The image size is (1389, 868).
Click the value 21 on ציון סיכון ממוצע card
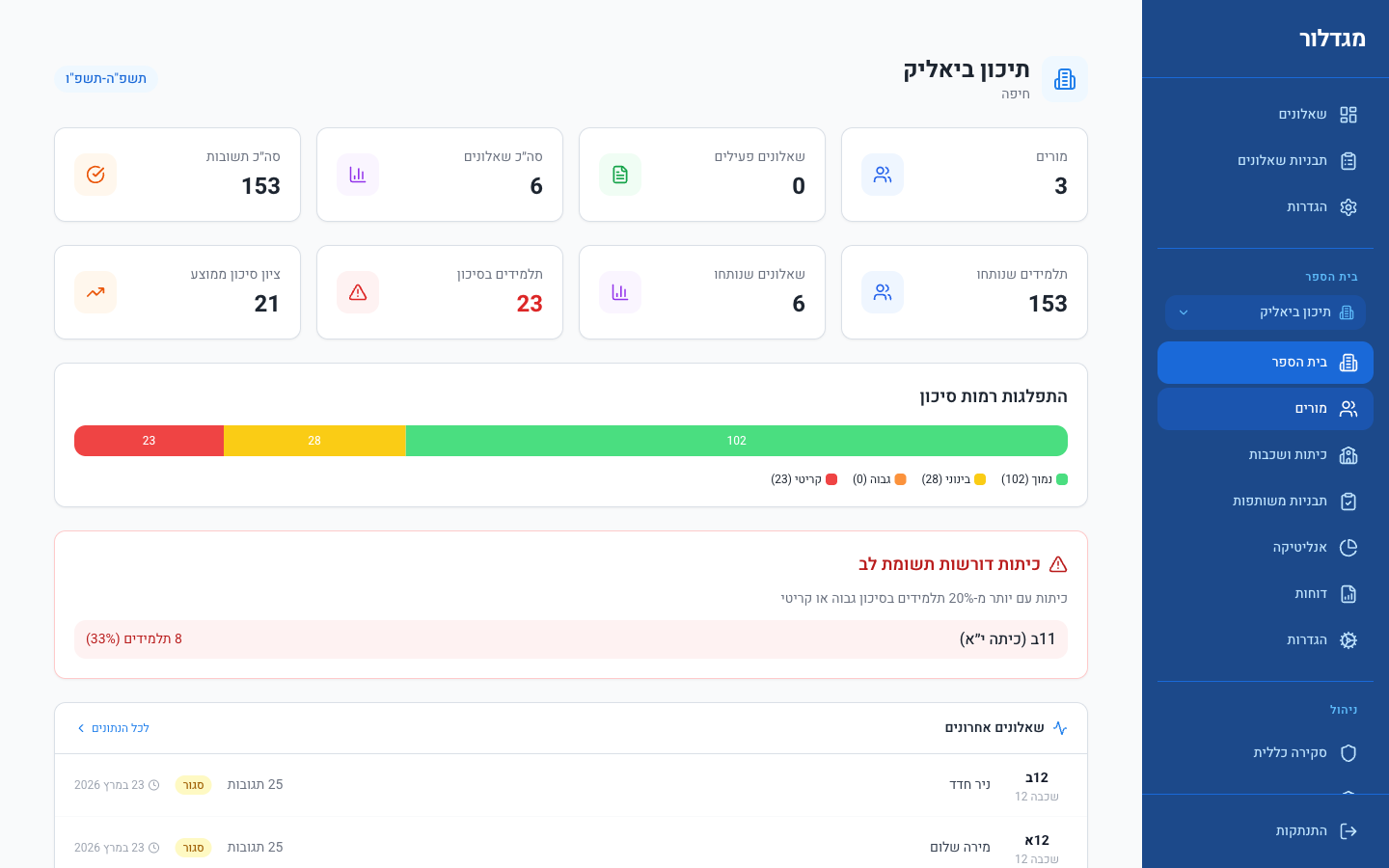coord(267,304)
